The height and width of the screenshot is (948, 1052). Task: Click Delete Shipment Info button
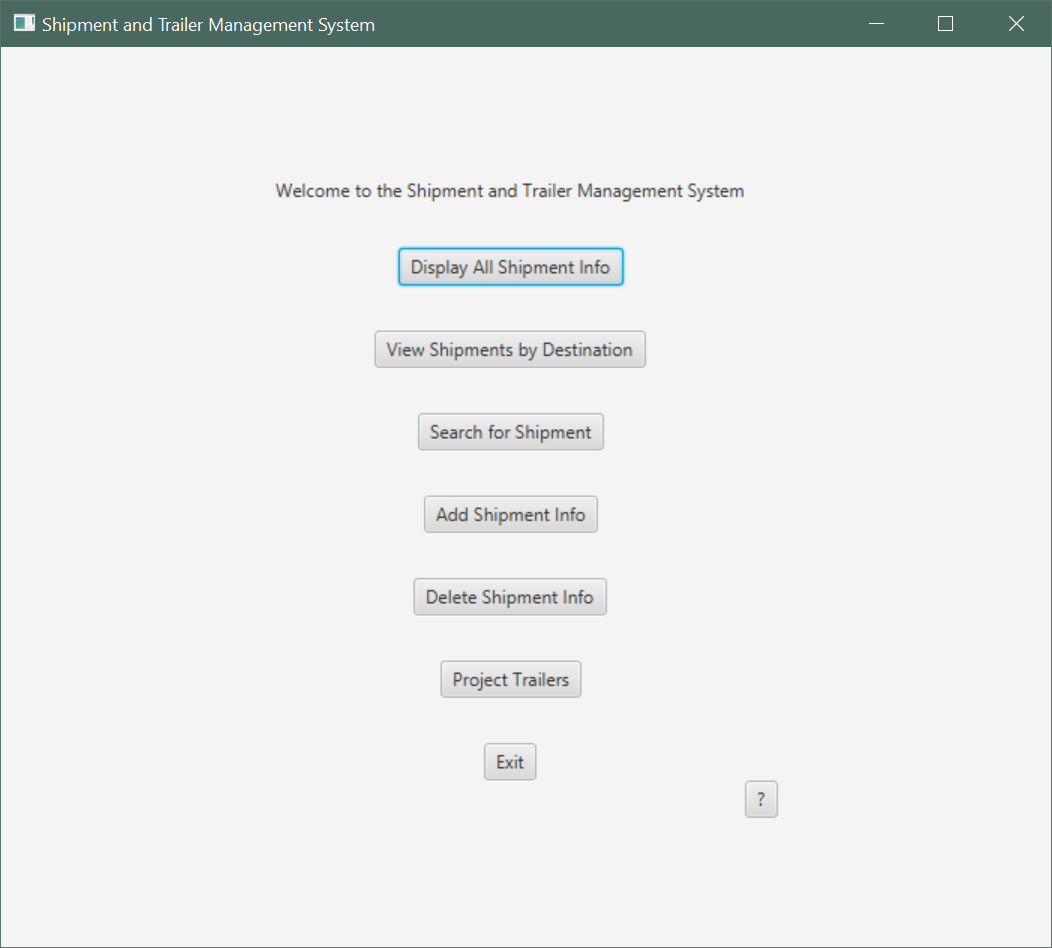tap(510, 597)
